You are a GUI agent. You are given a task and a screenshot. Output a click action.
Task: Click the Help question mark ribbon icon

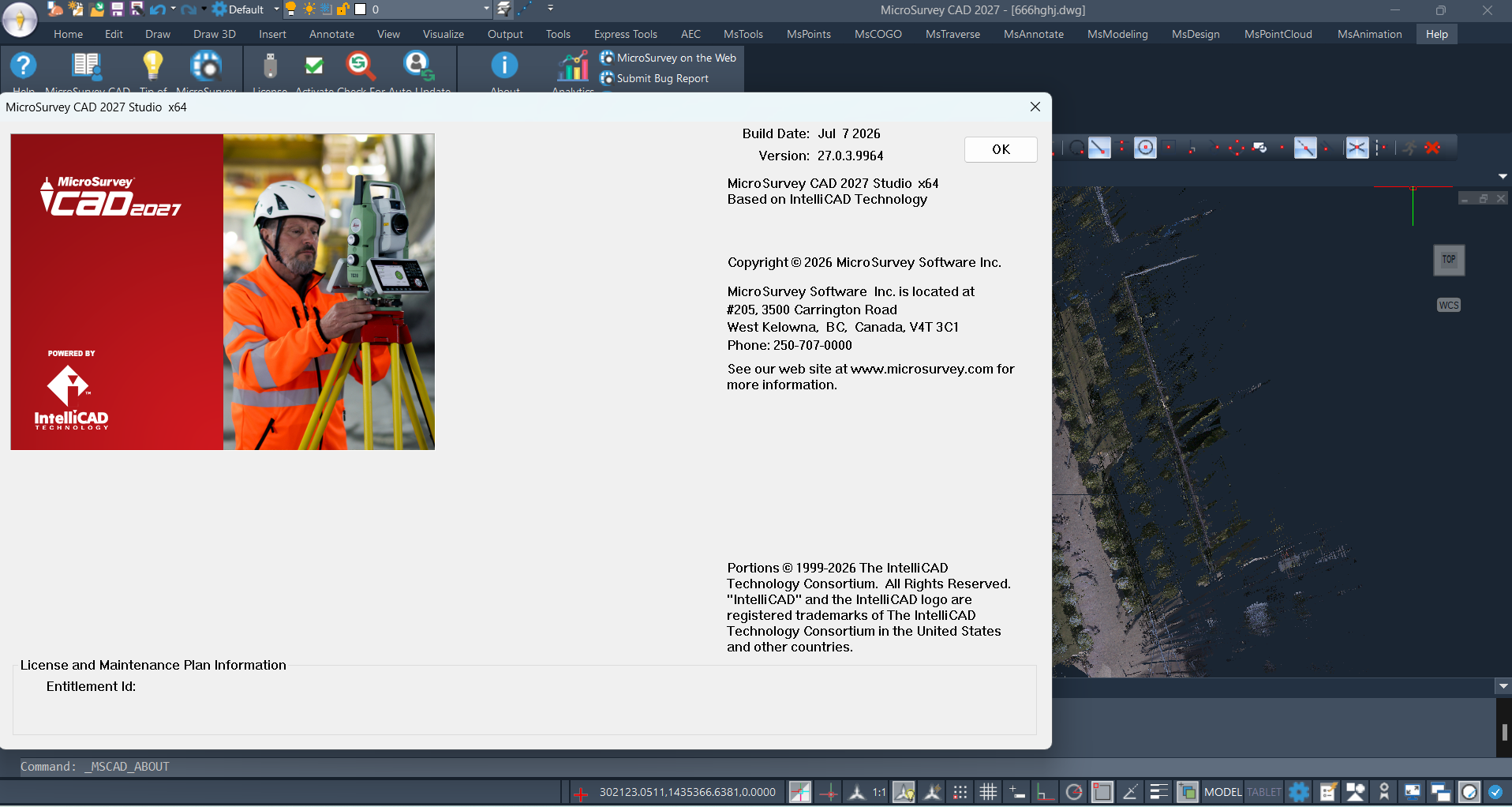point(24,66)
